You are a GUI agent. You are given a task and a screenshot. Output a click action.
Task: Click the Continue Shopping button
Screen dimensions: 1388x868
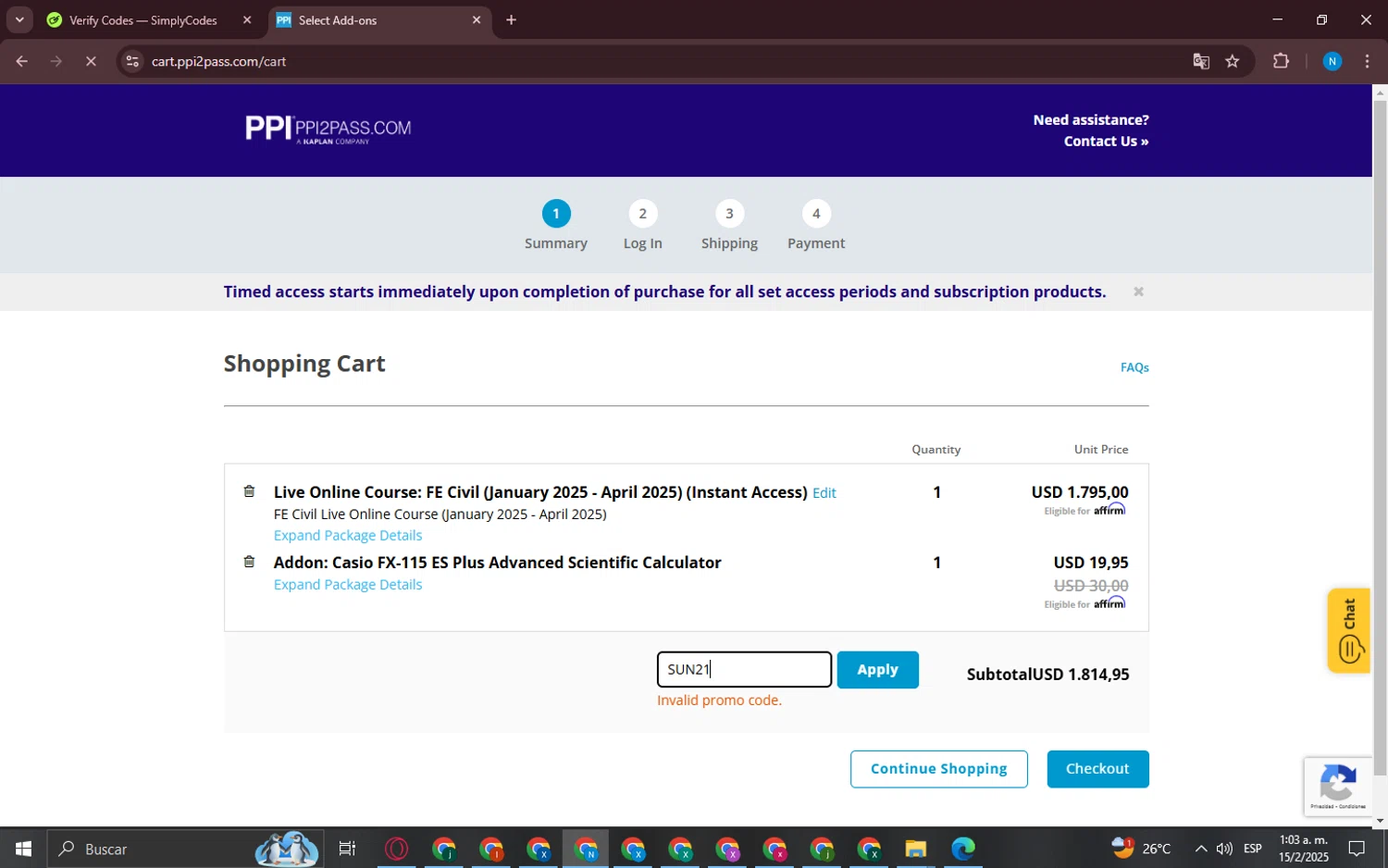939,769
